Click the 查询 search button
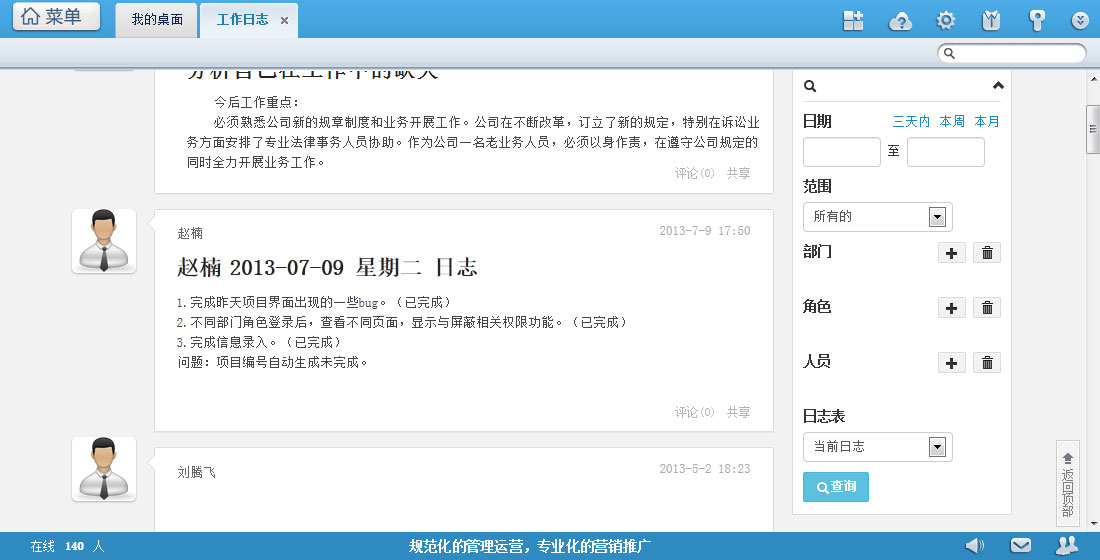The width and height of the screenshot is (1100, 560). 836,487
